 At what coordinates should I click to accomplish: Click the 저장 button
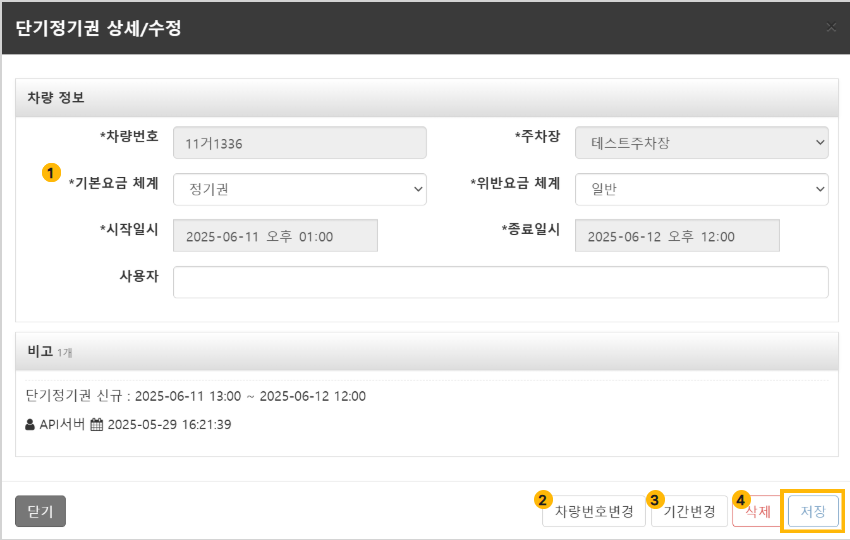point(813,511)
